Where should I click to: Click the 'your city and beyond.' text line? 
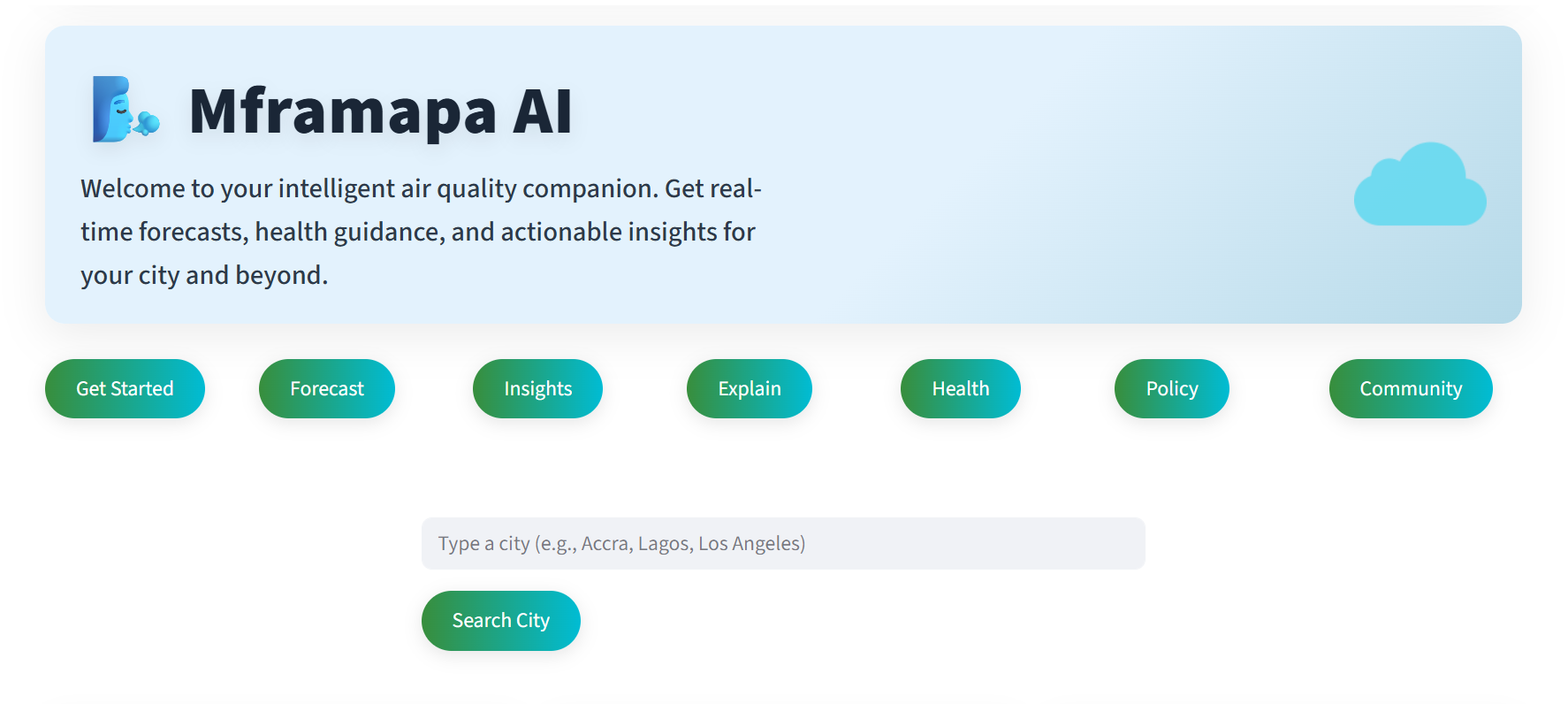204,276
